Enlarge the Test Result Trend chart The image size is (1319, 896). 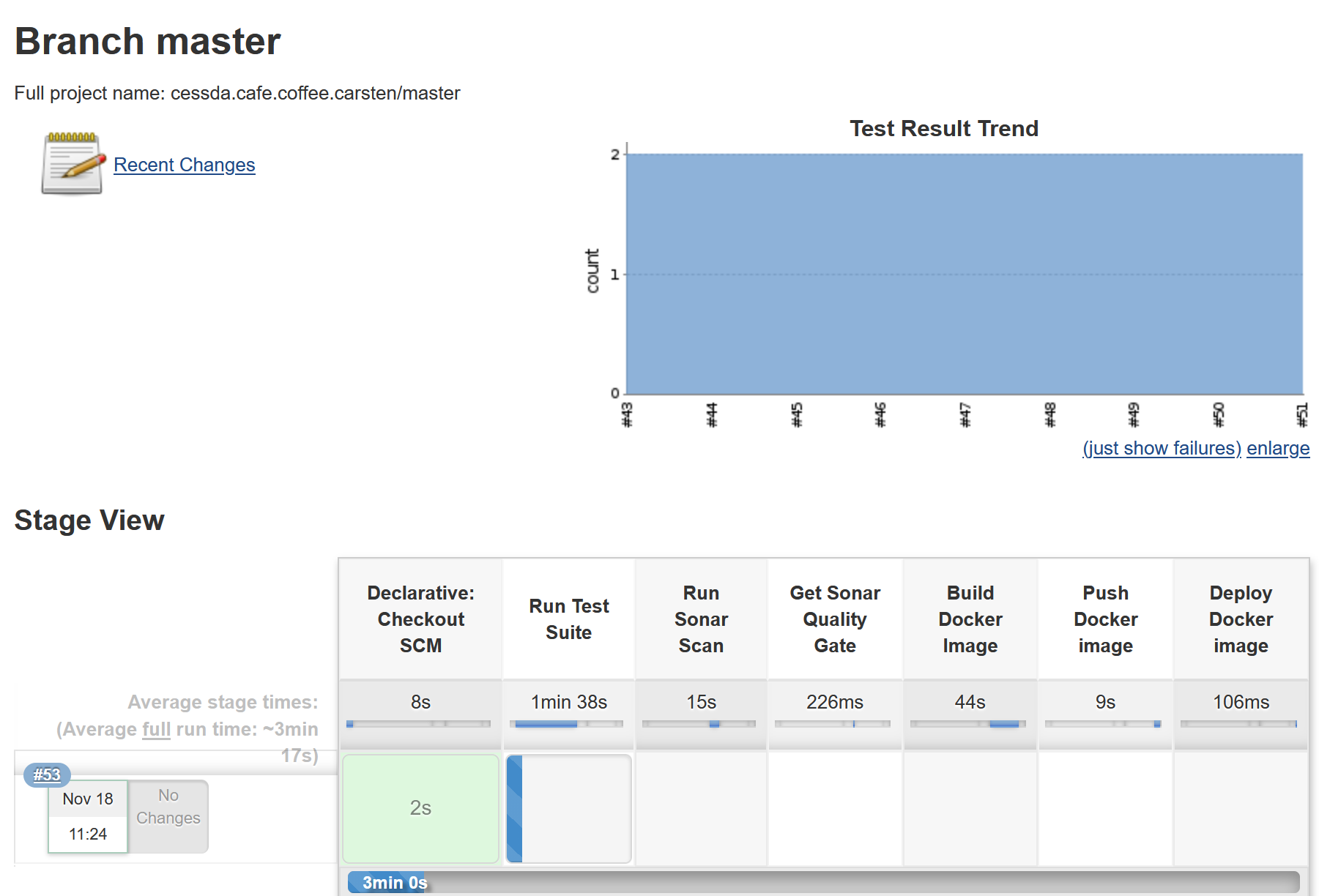pyautogui.click(x=1277, y=448)
